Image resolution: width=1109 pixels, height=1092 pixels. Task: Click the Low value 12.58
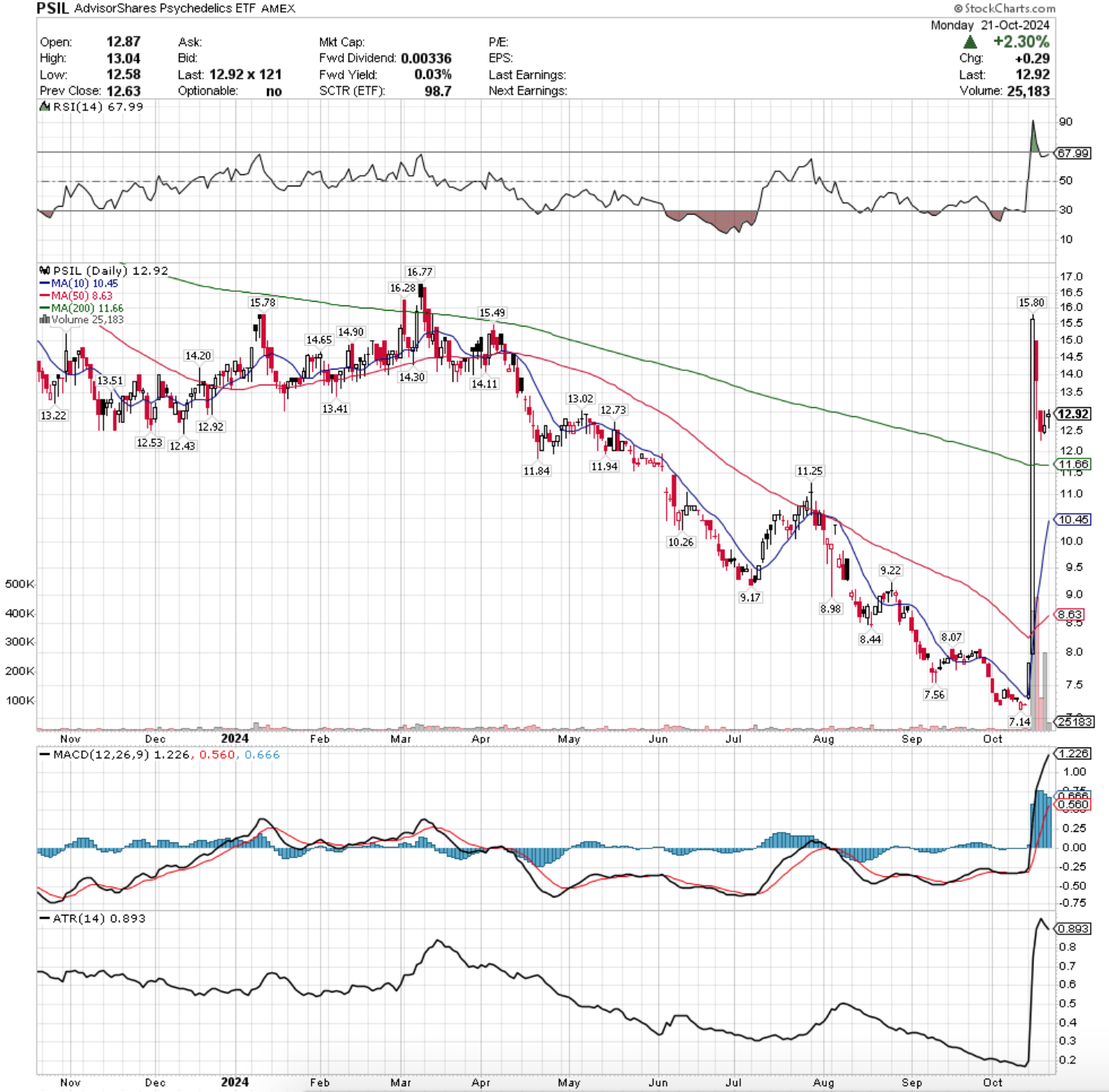(124, 74)
